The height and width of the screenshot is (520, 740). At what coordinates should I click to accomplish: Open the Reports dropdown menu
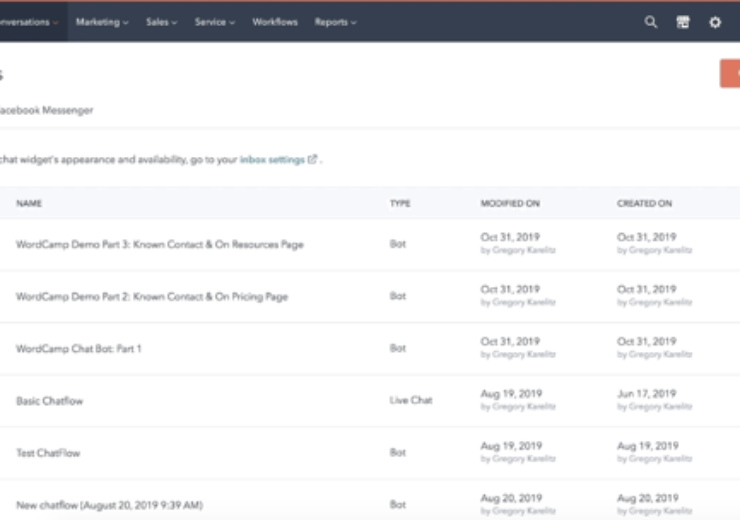(x=335, y=22)
